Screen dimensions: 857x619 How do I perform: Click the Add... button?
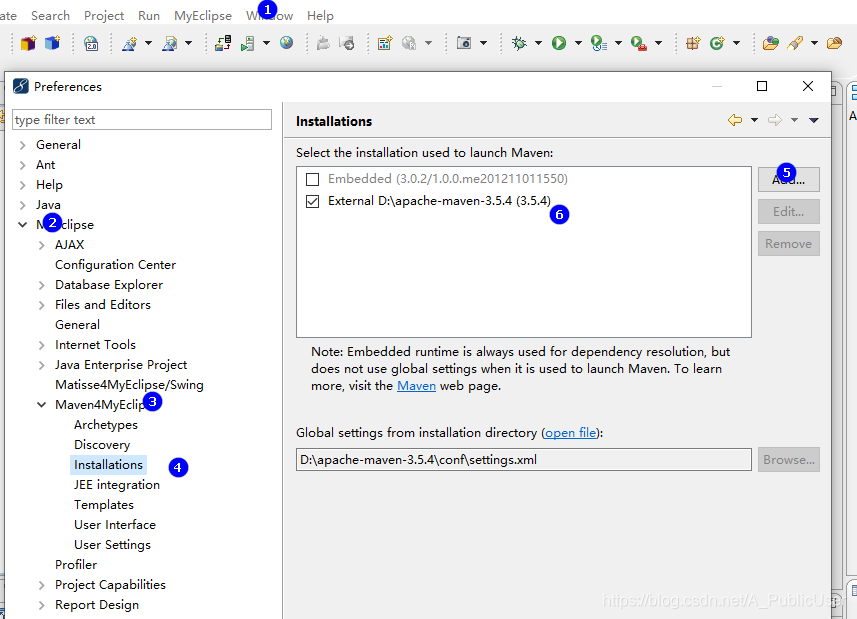coord(789,179)
